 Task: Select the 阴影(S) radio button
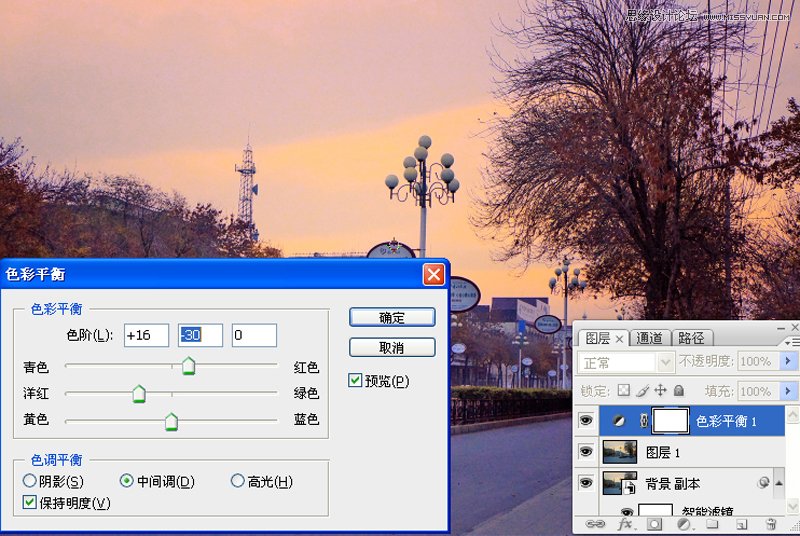pyautogui.click(x=30, y=480)
